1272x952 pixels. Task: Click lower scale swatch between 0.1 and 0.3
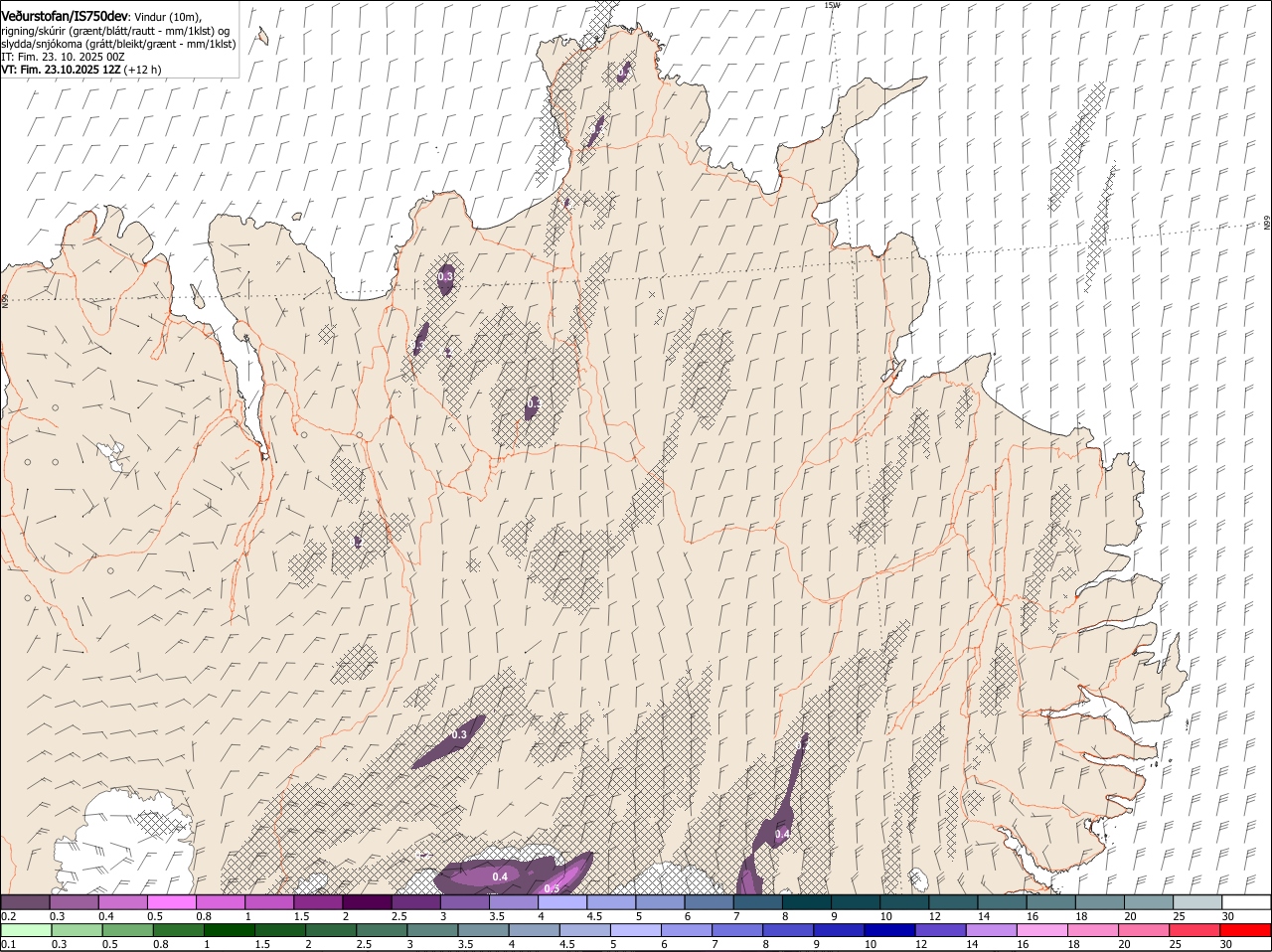(x=27, y=931)
